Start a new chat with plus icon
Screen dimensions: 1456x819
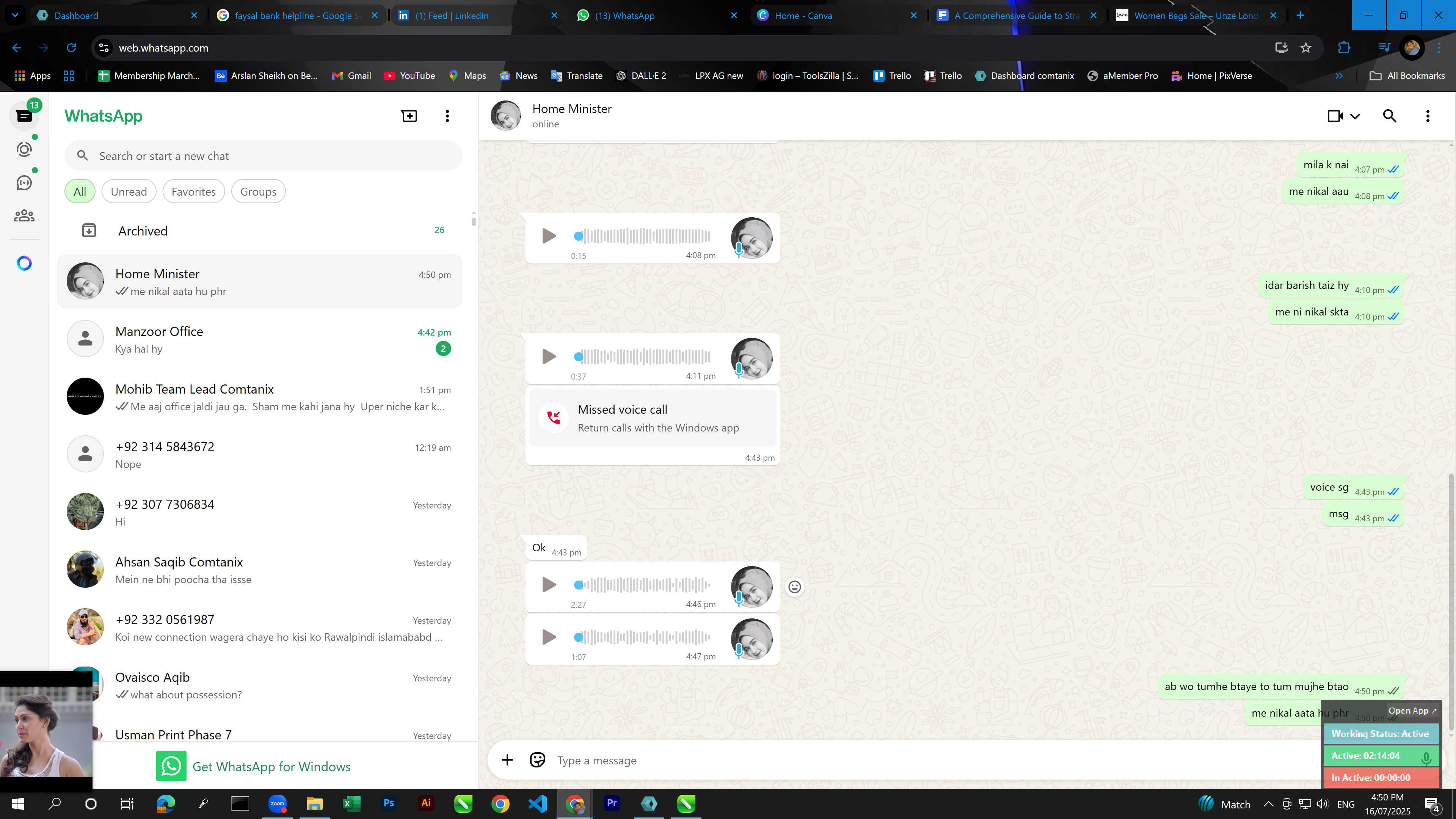point(409,116)
